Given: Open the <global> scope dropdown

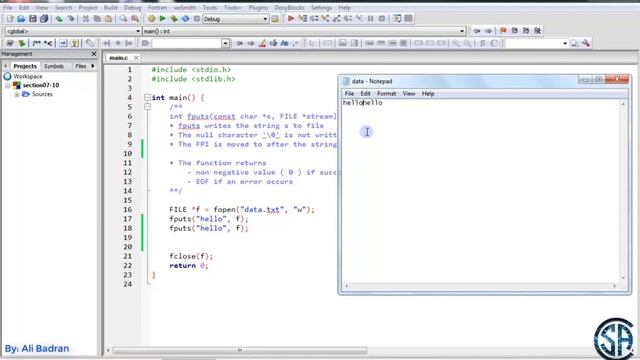Looking at the screenshot, I should pyautogui.click(x=138, y=31).
